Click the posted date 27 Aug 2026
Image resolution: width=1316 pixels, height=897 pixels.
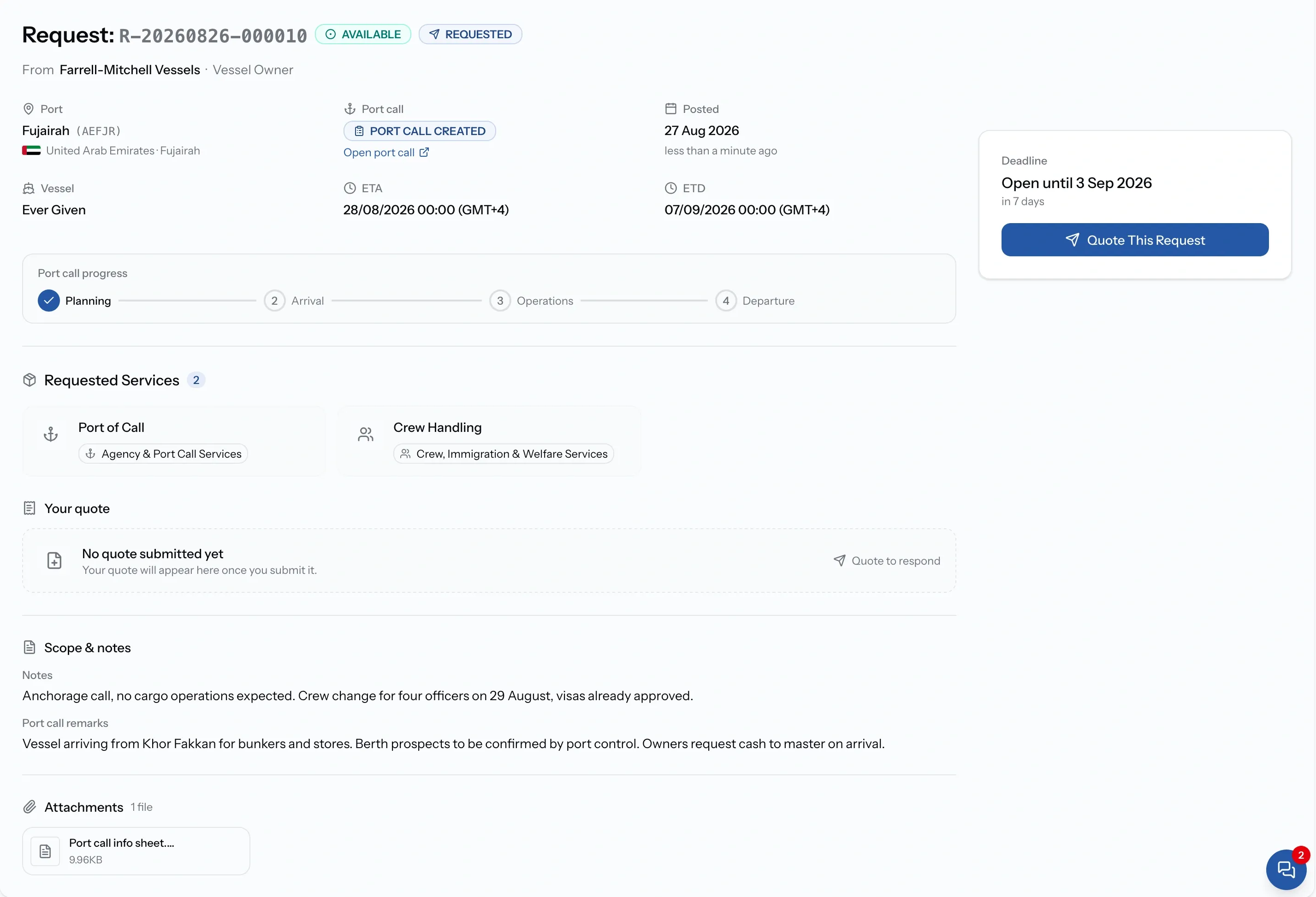click(702, 131)
